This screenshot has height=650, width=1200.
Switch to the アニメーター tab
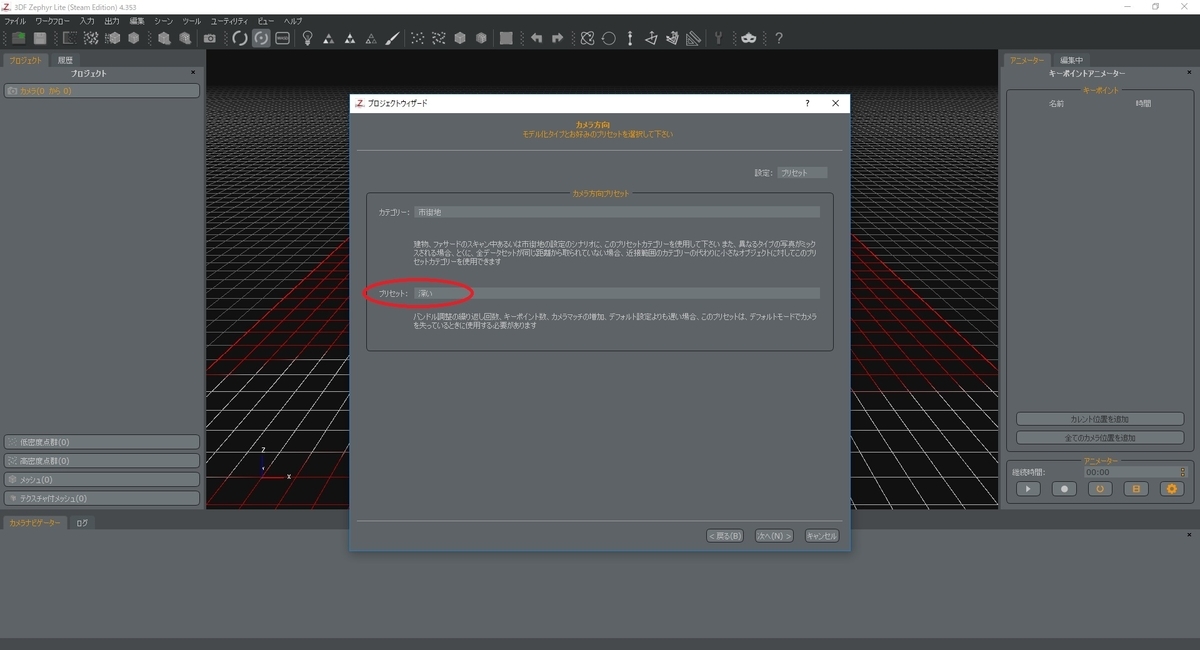(x=1028, y=60)
